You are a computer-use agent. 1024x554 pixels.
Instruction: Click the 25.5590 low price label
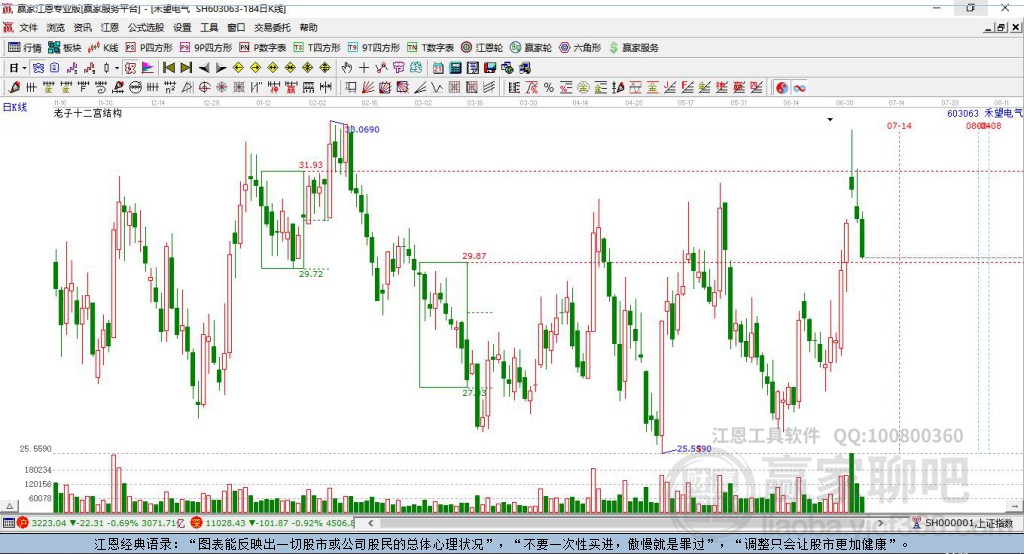pos(694,449)
